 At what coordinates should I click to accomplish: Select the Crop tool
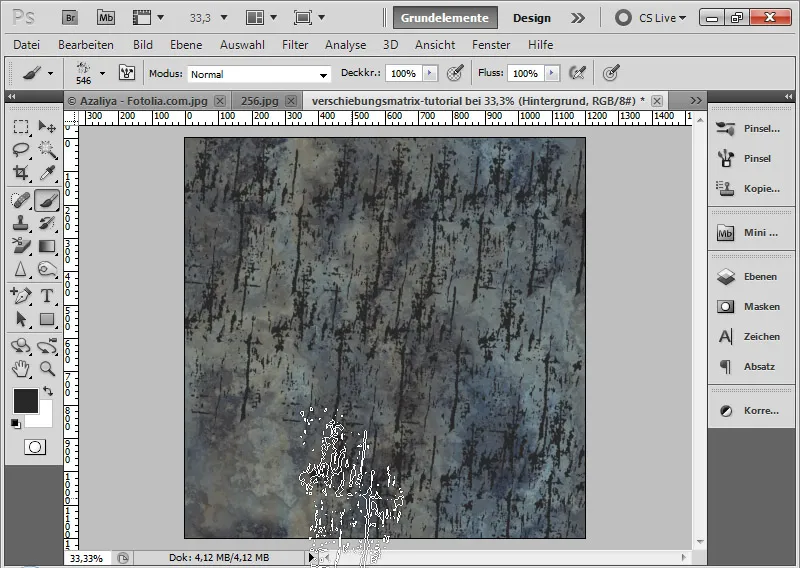click(x=20, y=173)
